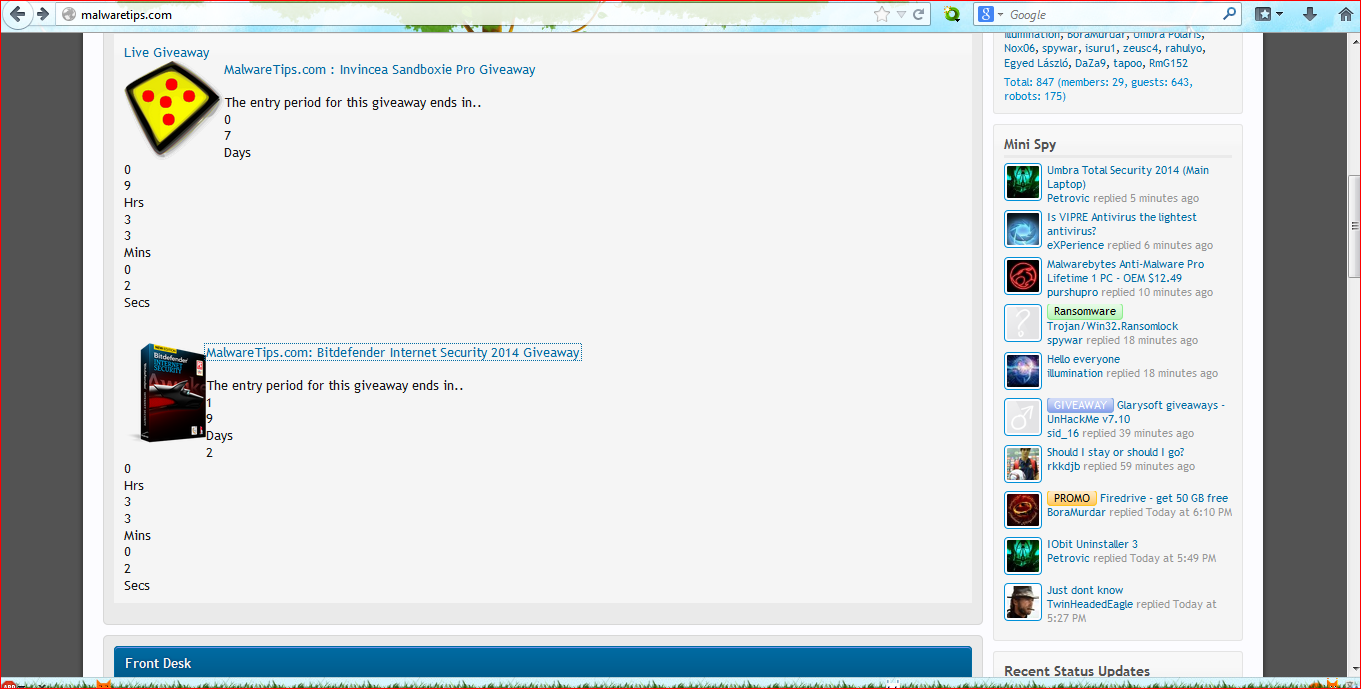Open online member Egyed László's profile

pyautogui.click(x=1036, y=63)
